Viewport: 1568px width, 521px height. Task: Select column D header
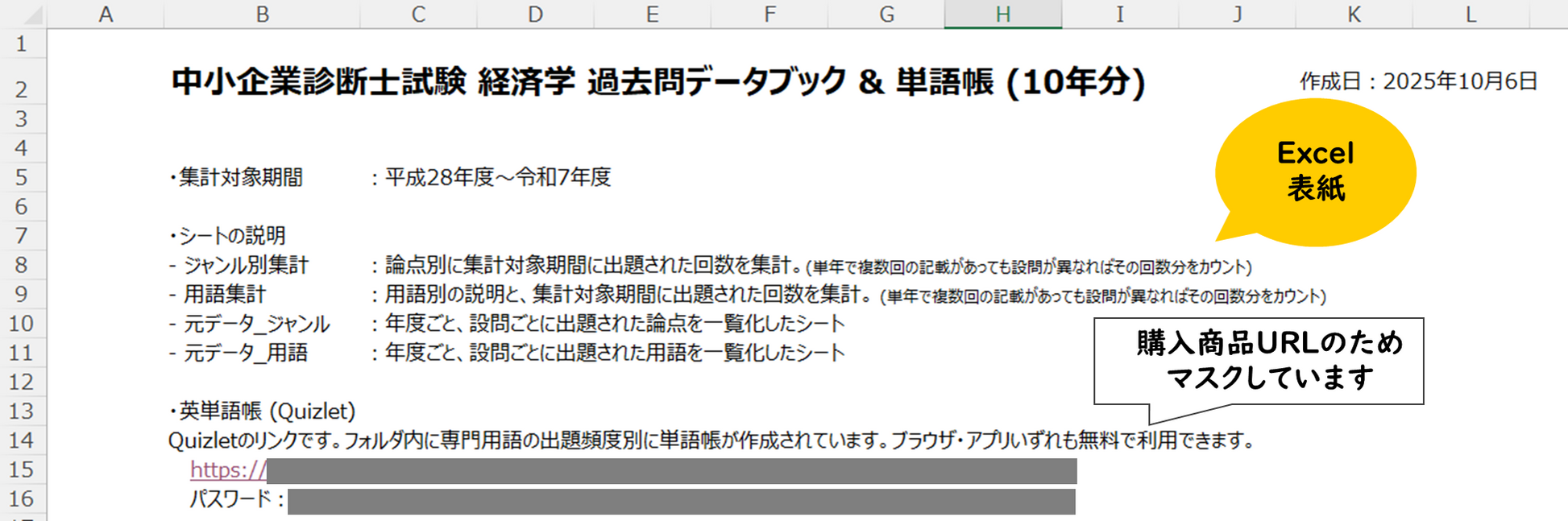coord(535,14)
